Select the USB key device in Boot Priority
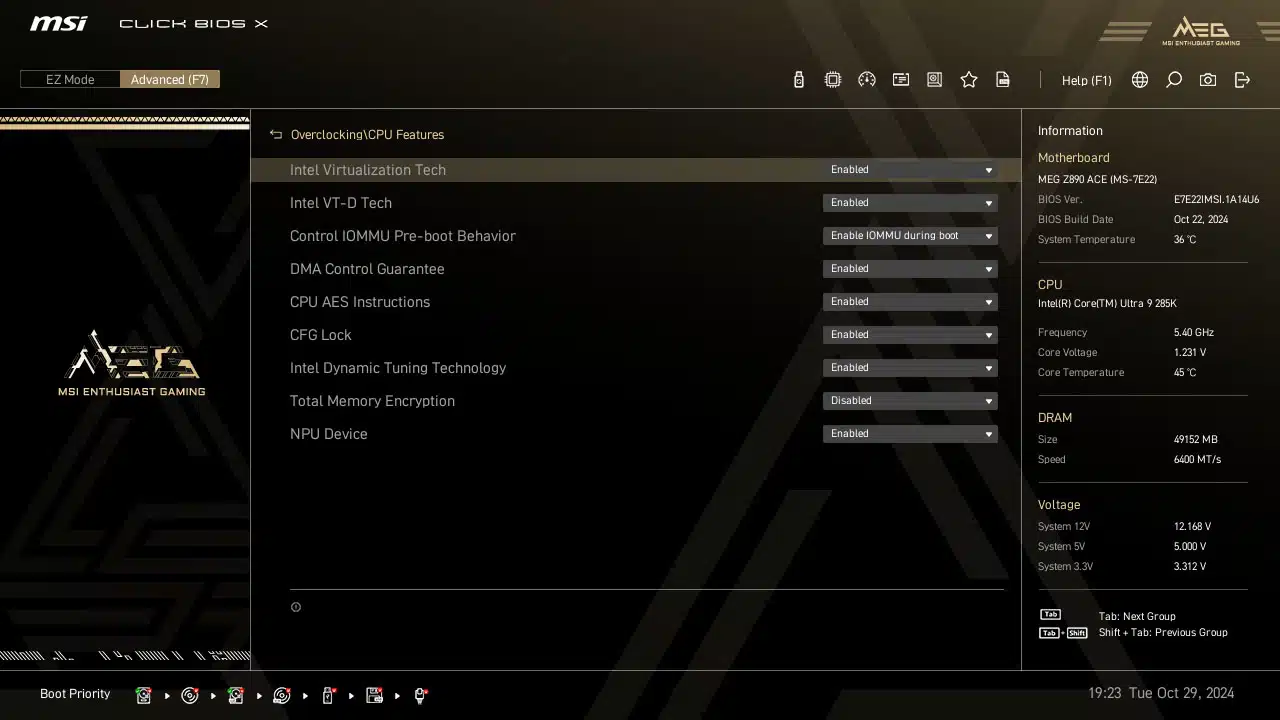The width and height of the screenshot is (1280, 720). tap(328, 695)
